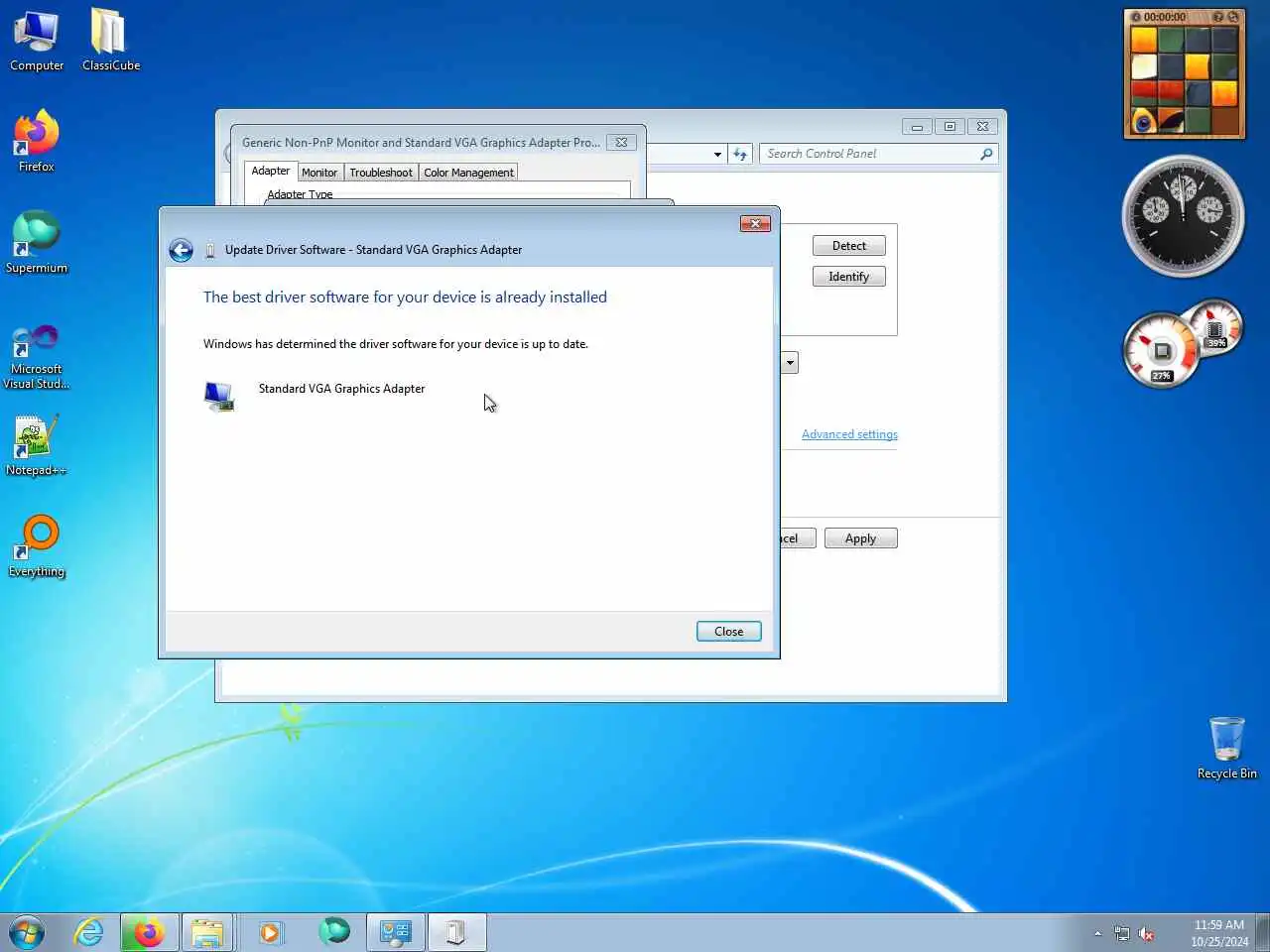Open the Recycle Bin
This screenshot has width=1270, height=952.
tap(1227, 748)
